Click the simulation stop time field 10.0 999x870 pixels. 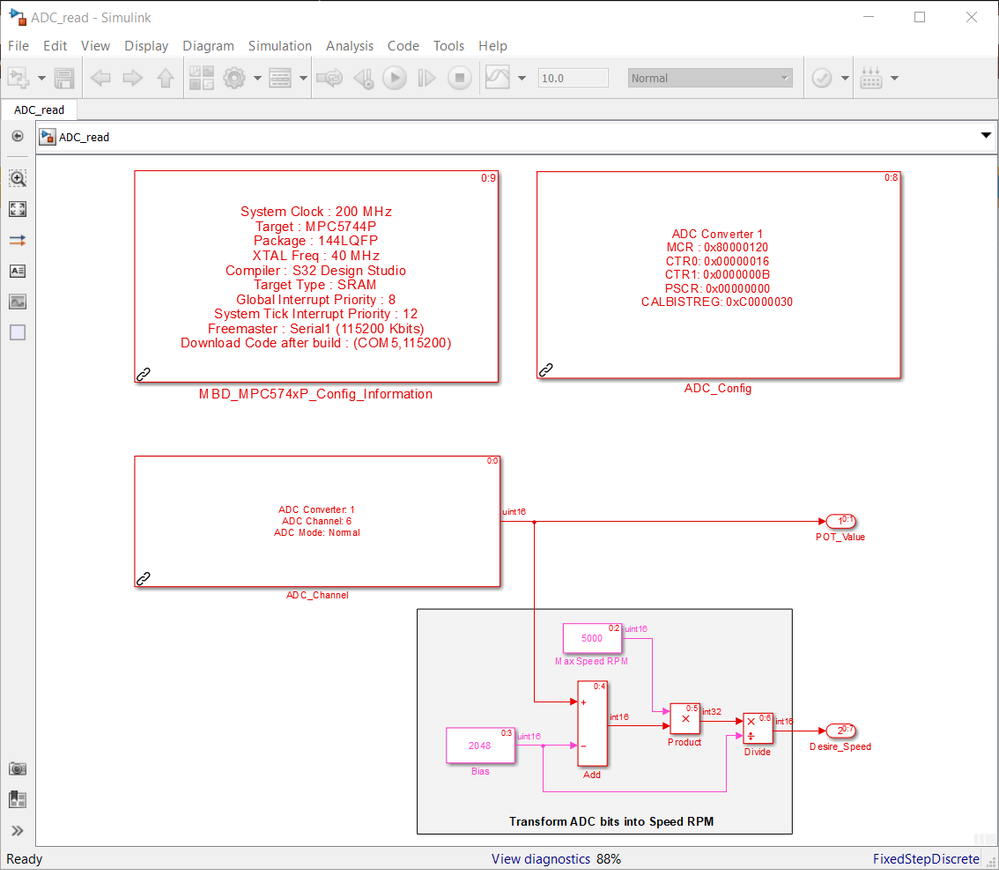point(573,78)
